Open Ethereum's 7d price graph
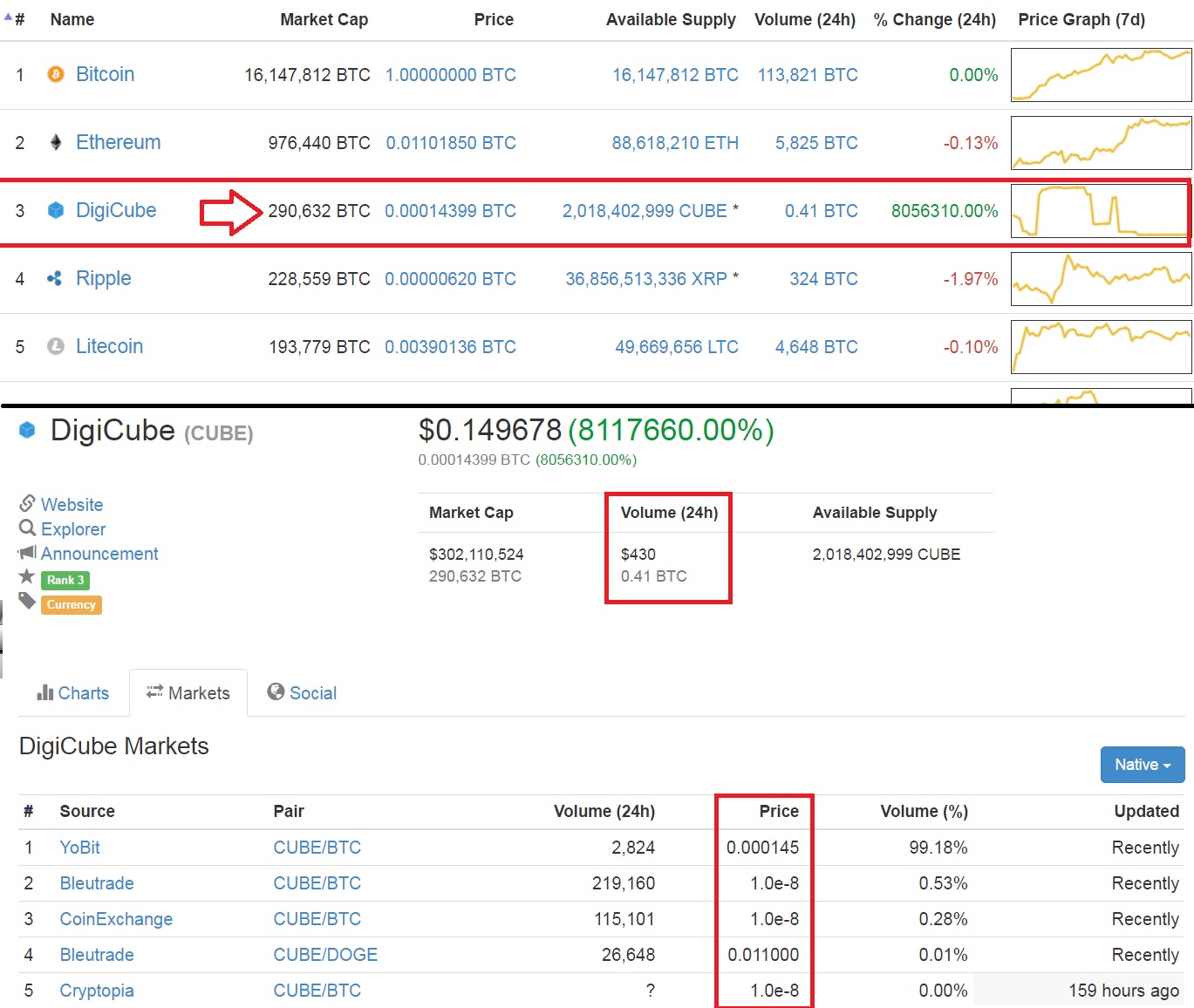 (x=1101, y=143)
